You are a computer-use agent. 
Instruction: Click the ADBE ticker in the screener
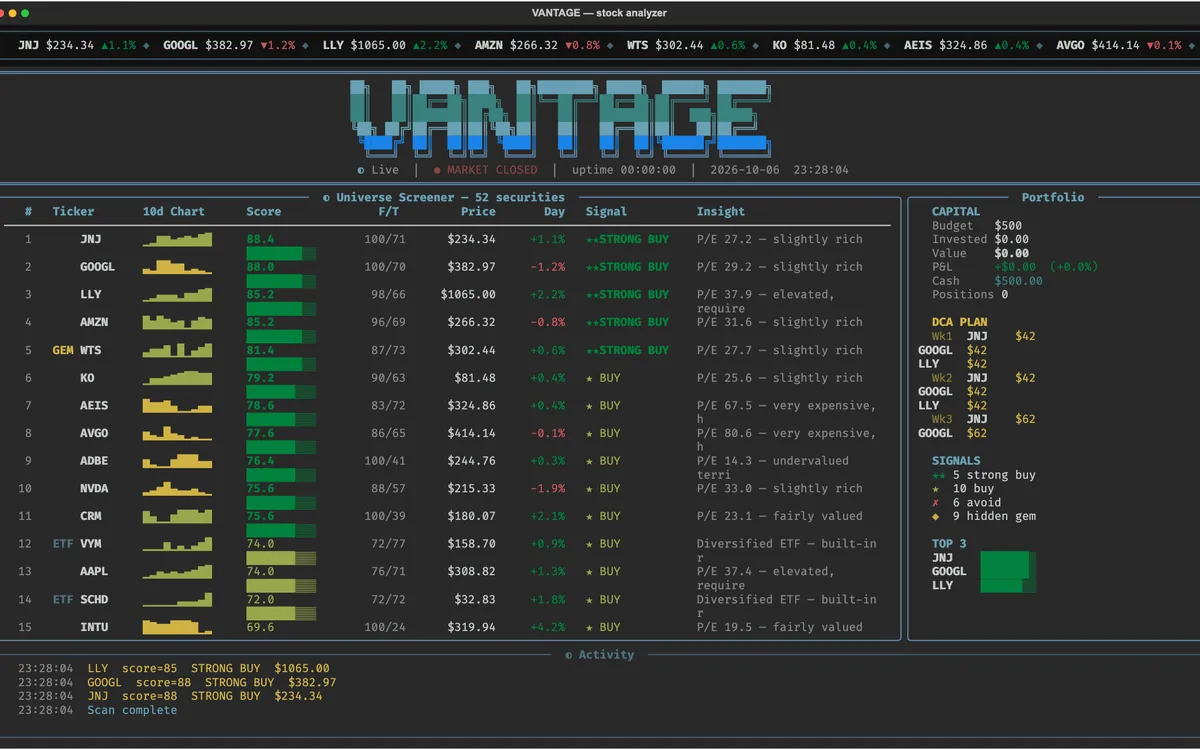pos(94,461)
